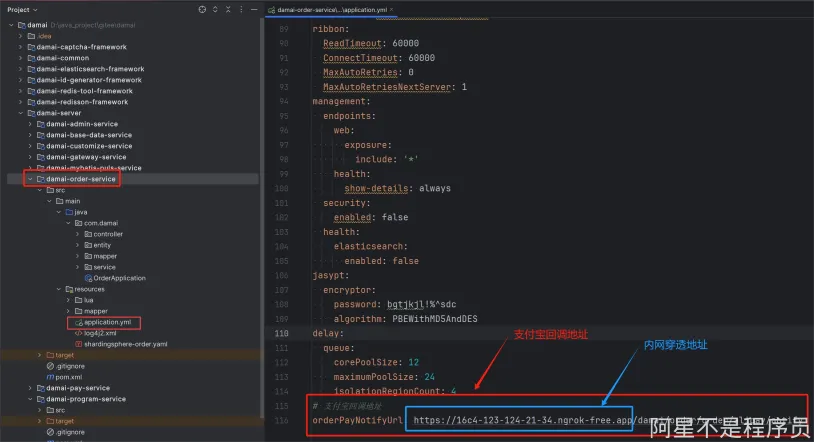The width and height of the screenshot is (814, 442).
Task: Collapse the damai-order-service module
Action: (30, 179)
